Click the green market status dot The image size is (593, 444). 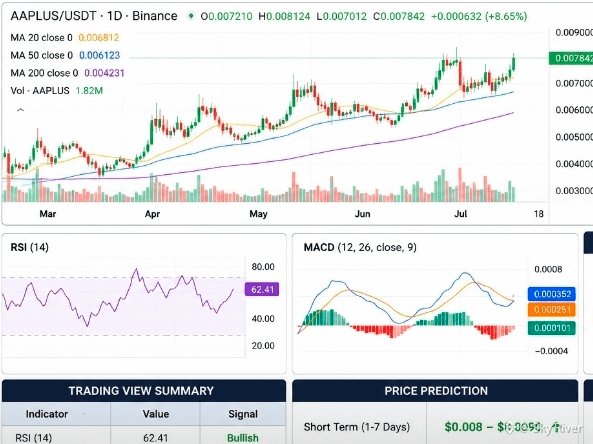(x=191, y=16)
